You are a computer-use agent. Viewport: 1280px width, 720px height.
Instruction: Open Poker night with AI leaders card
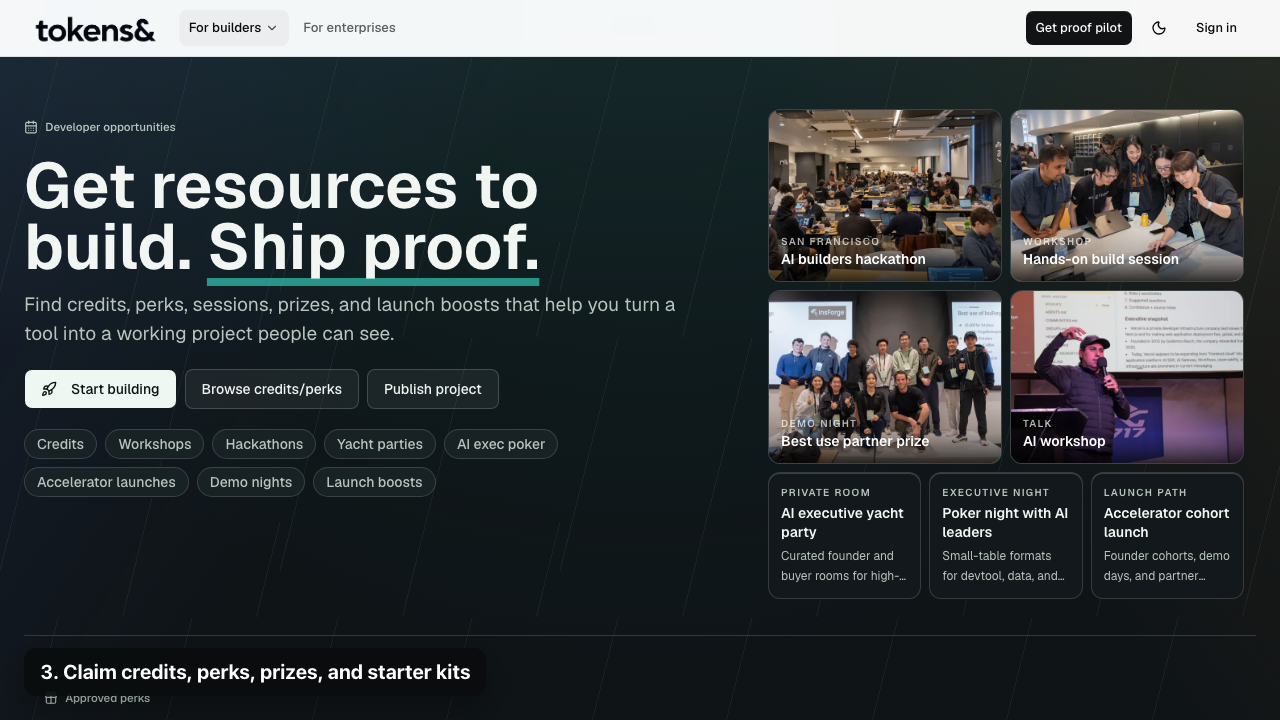[1006, 536]
